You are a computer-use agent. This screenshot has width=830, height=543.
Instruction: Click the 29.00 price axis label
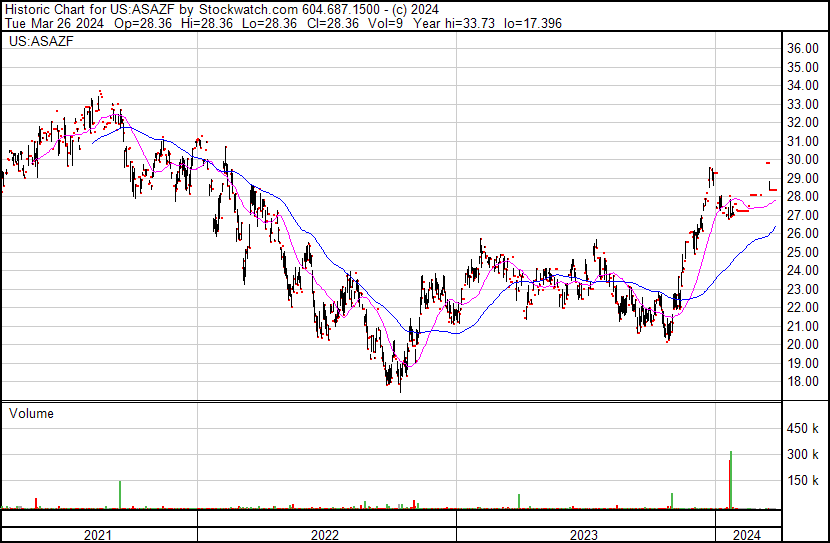pyautogui.click(x=803, y=178)
